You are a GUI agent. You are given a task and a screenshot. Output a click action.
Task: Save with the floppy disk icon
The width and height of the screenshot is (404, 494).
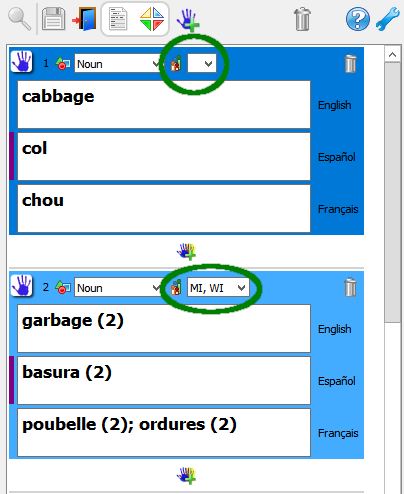click(53, 19)
